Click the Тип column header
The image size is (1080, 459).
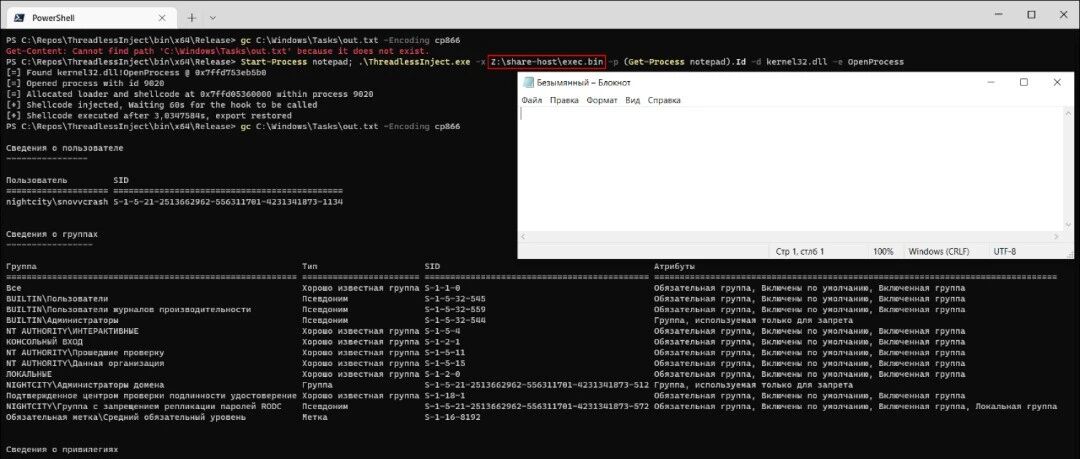(x=309, y=266)
